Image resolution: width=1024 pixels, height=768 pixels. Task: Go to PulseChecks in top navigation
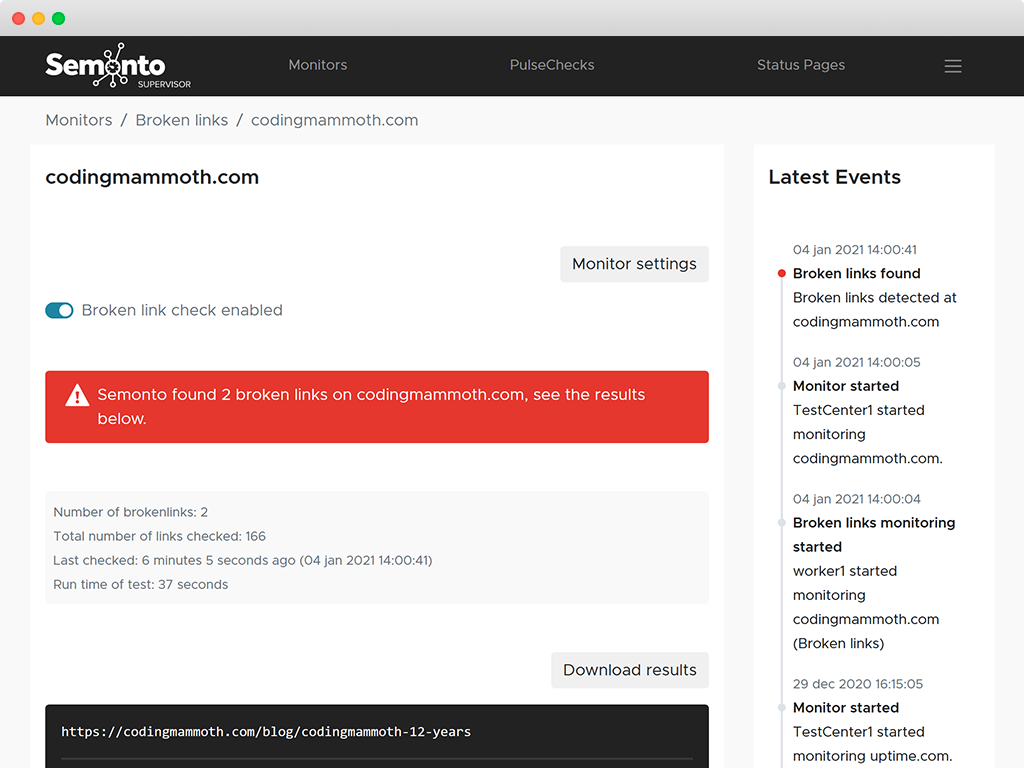(x=551, y=65)
